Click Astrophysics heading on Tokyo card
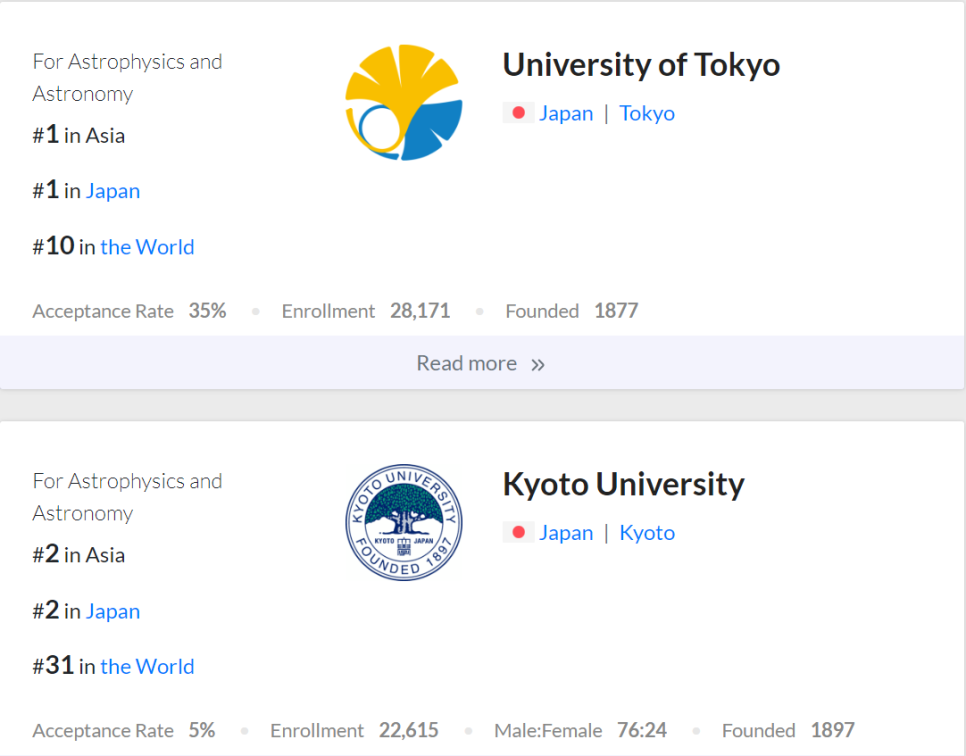 [x=128, y=78]
